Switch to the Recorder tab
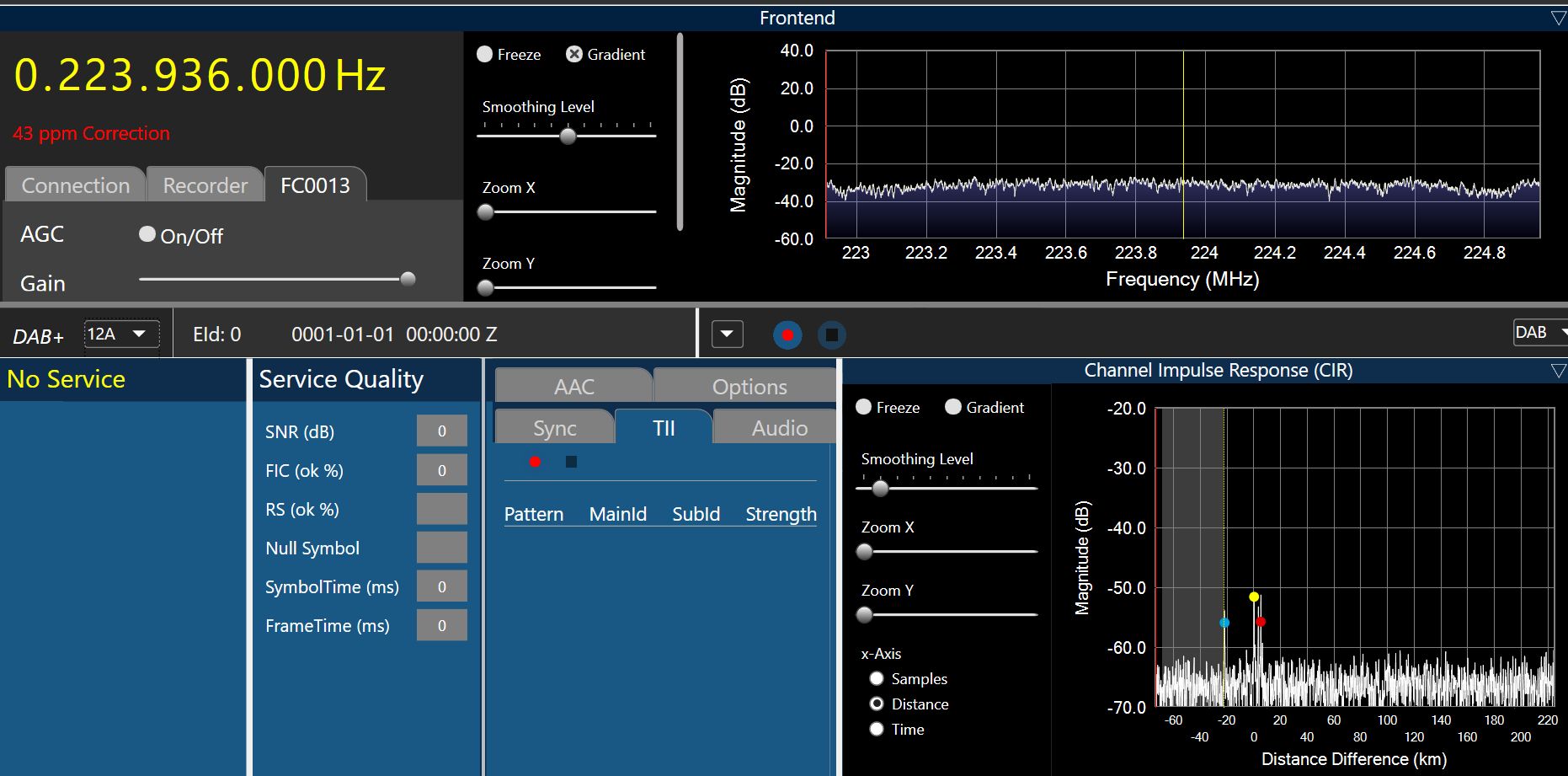 click(205, 185)
